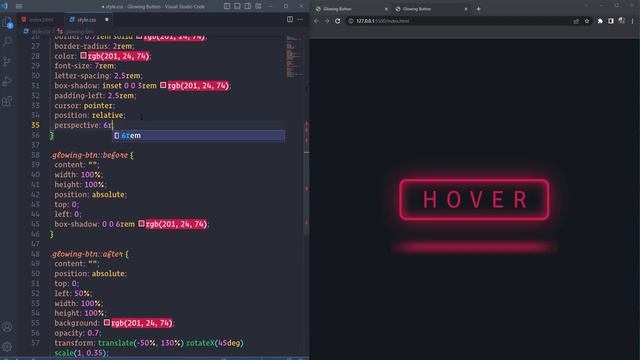Screen dimensions: 640x360
Task: Open the browser Extensions puzzle icon
Action: (x=600, y=21)
